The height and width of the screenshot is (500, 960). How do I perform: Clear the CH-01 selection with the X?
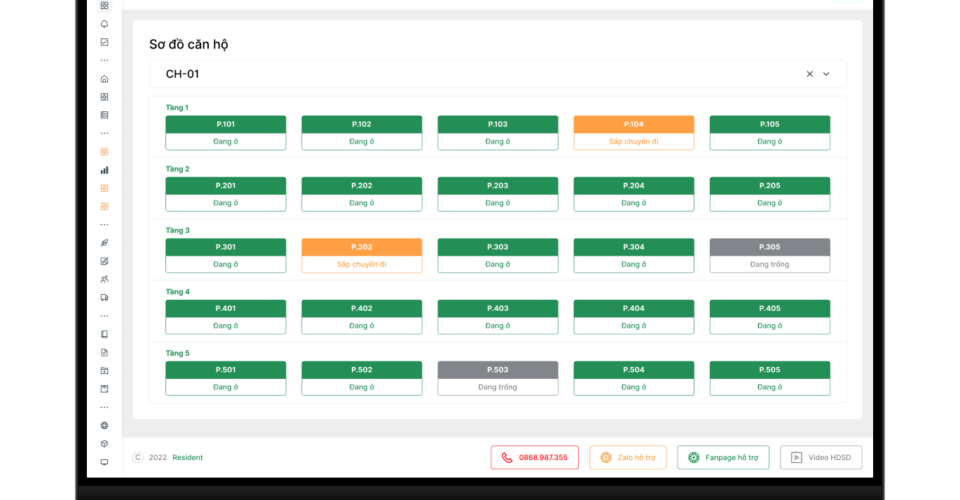click(x=809, y=74)
